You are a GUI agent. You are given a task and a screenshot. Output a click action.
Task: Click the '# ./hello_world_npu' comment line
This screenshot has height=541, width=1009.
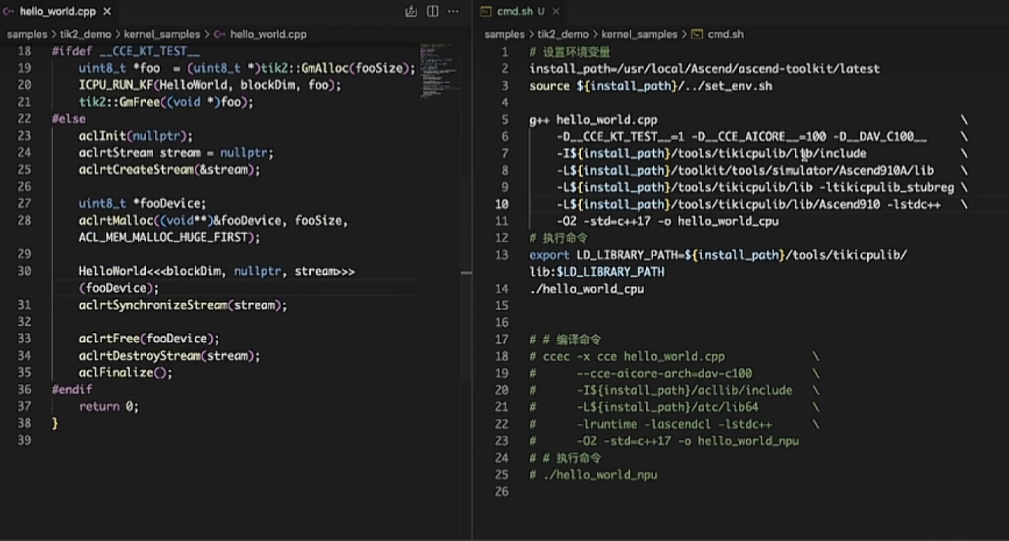[593, 475]
